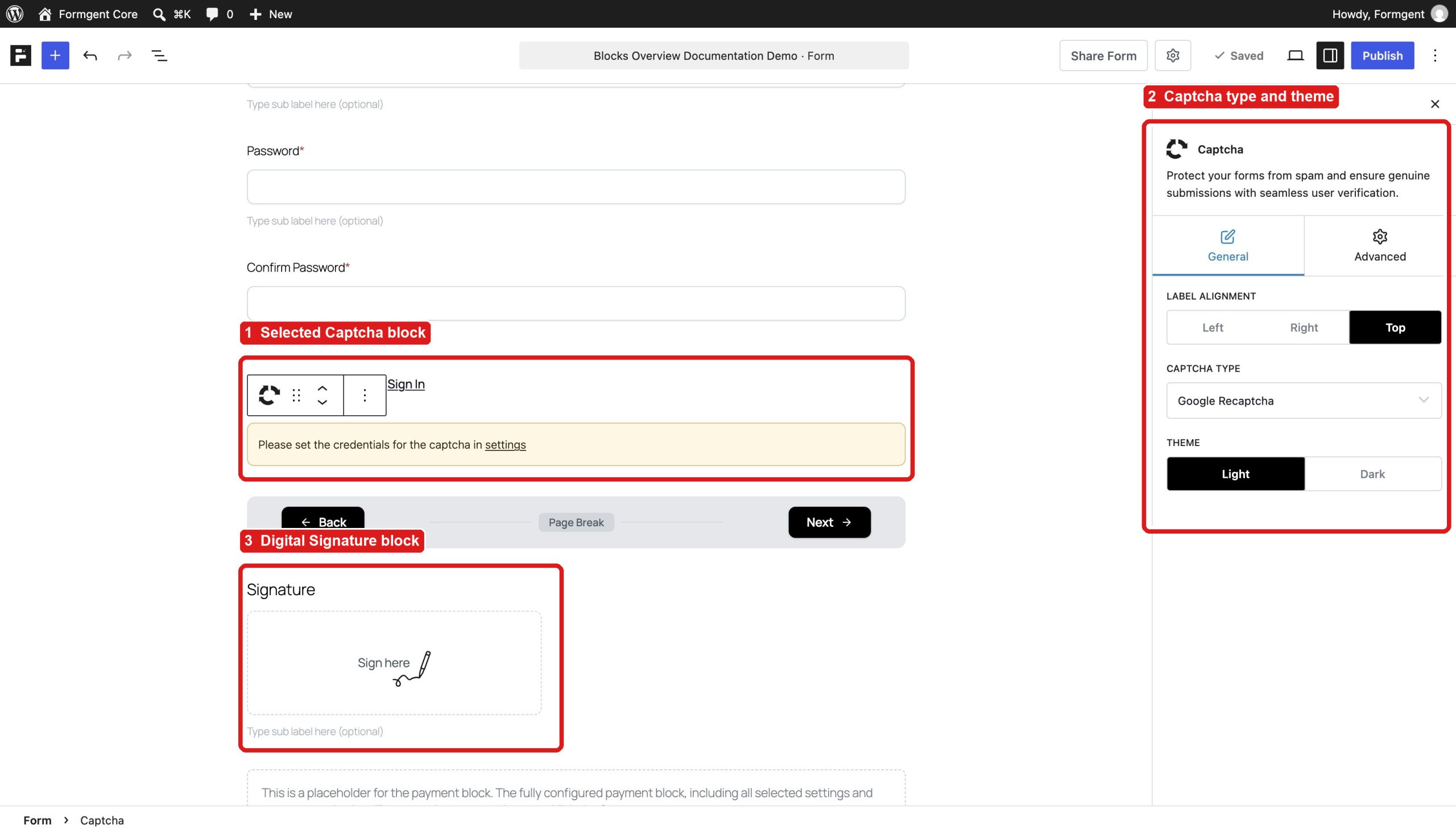Undo the last change
Screen dimensions: 1456x834
point(90,56)
